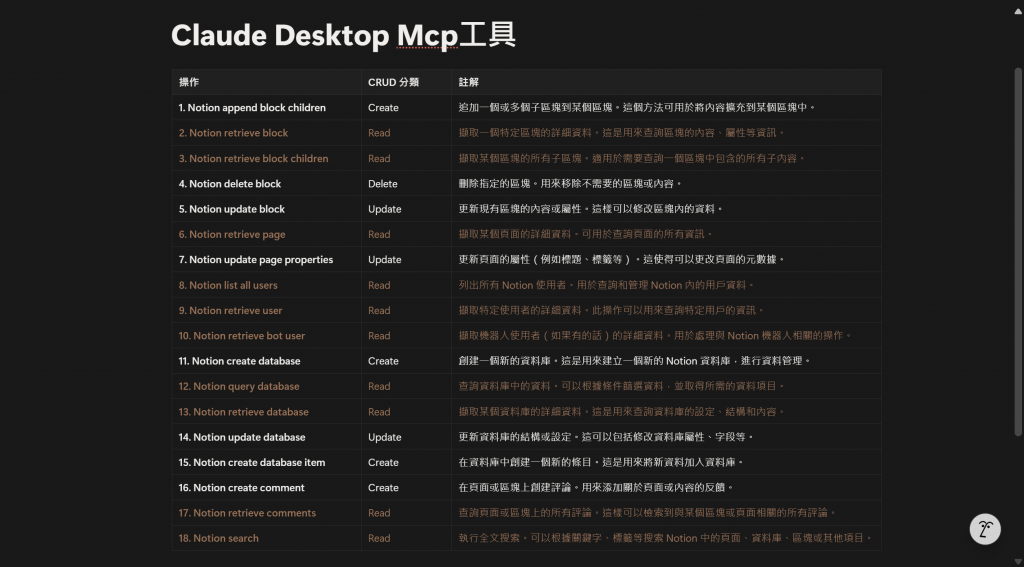This screenshot has height=567, width=1024.
Task: Click the vertical scrollbar thumb
Action: coord(1018,252)
